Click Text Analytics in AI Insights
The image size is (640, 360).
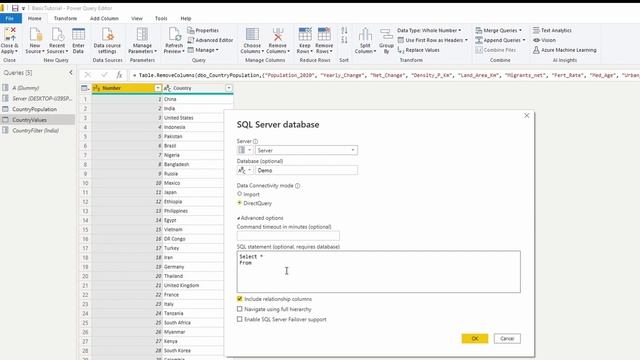(552, 30)
